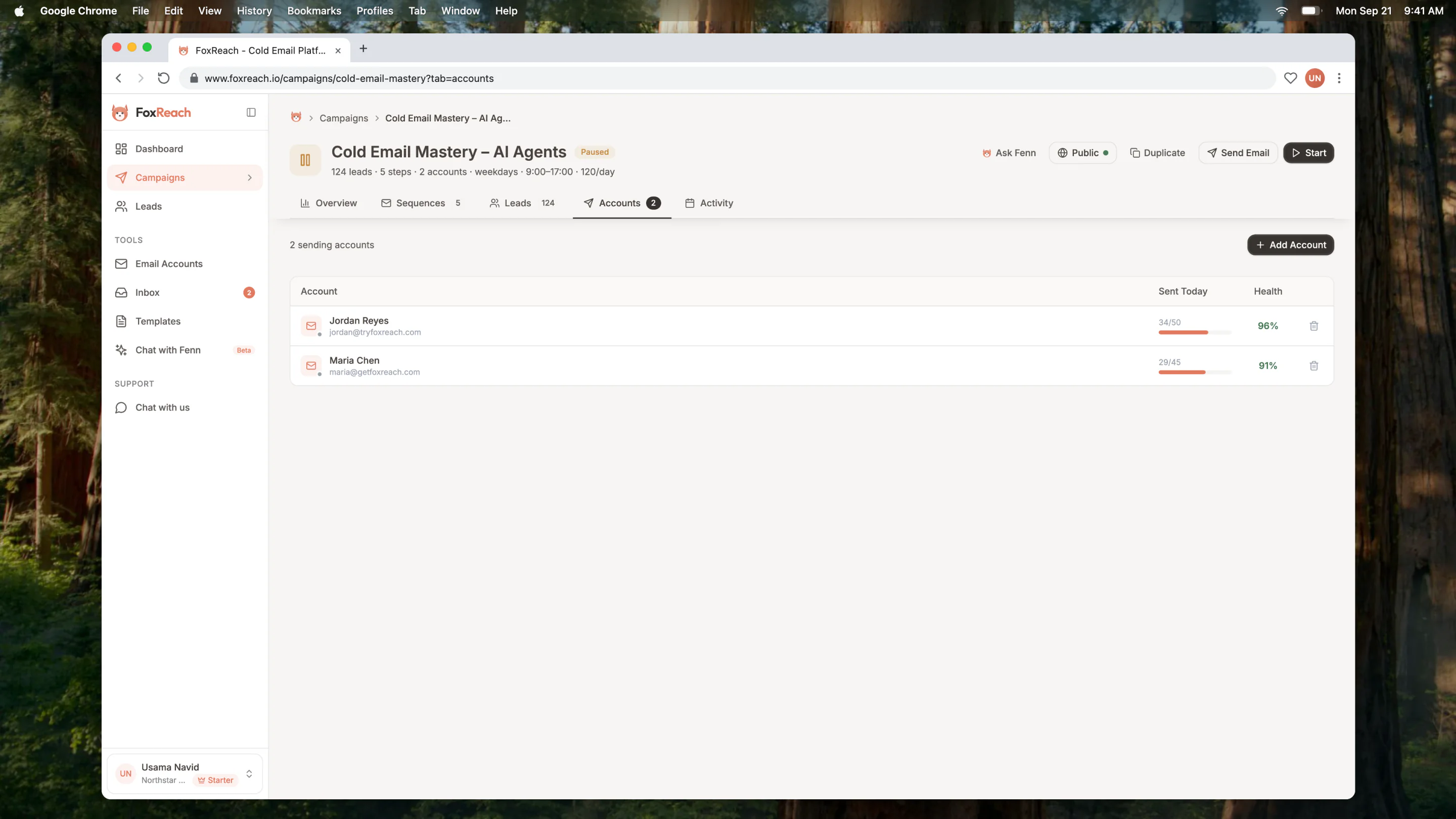Open Chat with Fenn beta
This screenshot has width=1456, height=819.
(185, 350)
